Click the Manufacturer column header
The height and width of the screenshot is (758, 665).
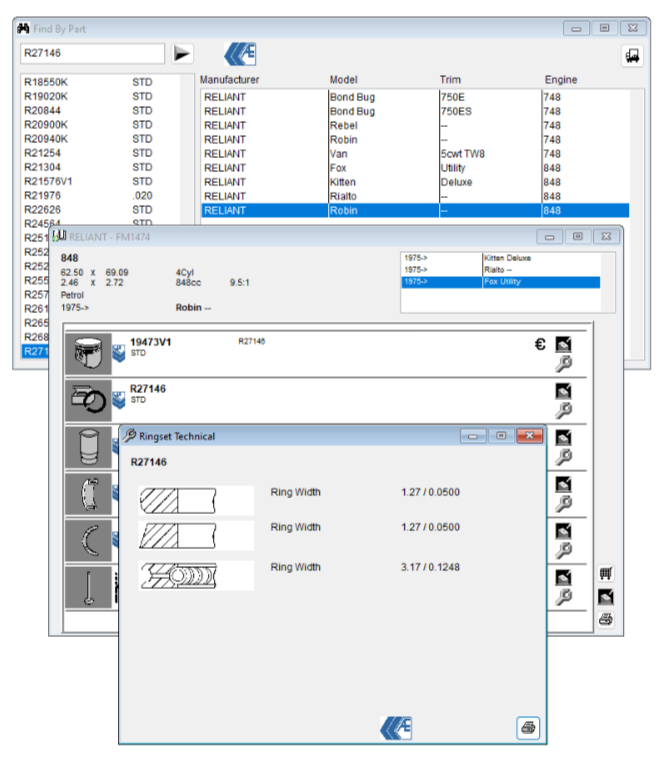click(230, 80)
